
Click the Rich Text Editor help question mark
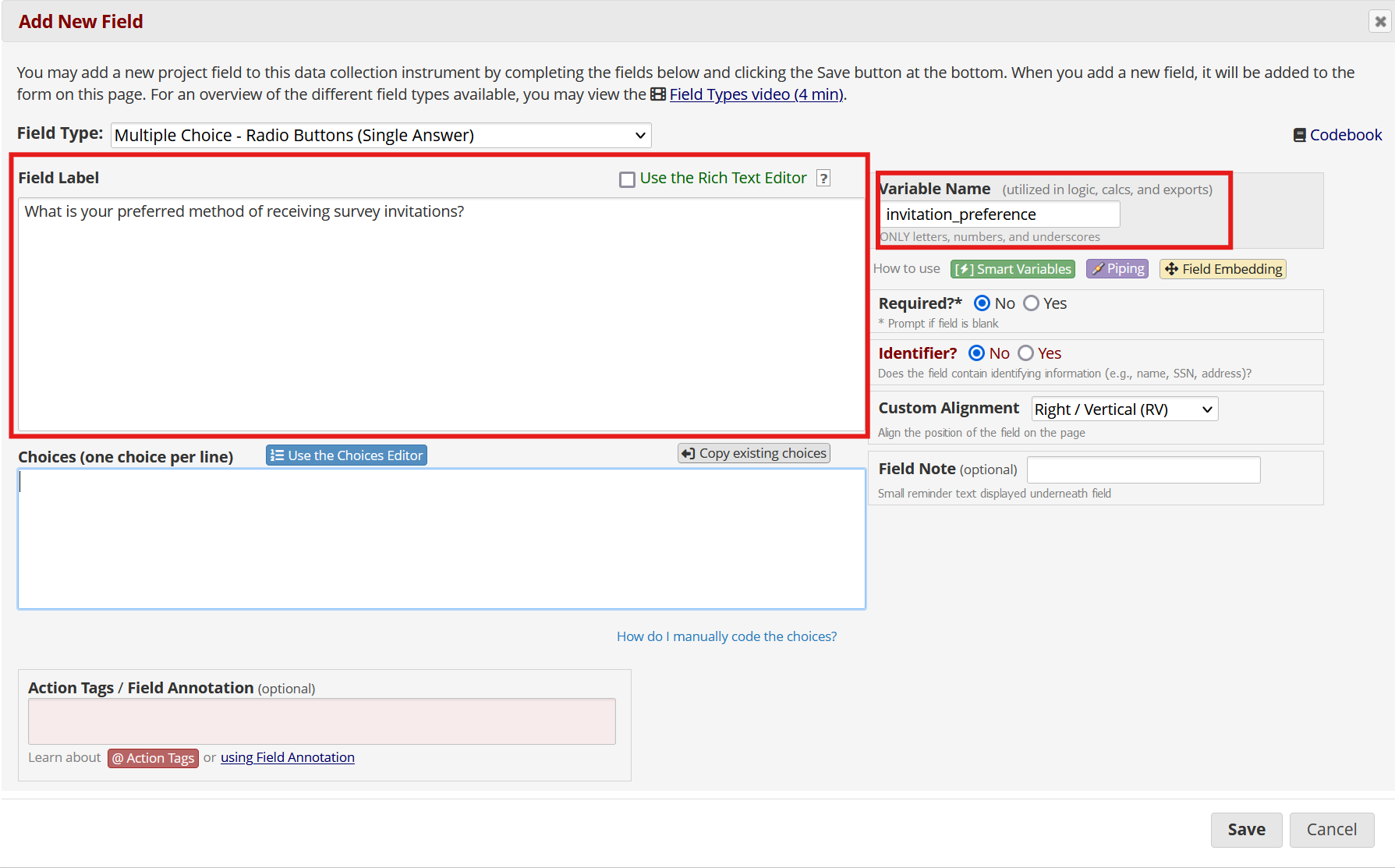[x=823, y=178]
